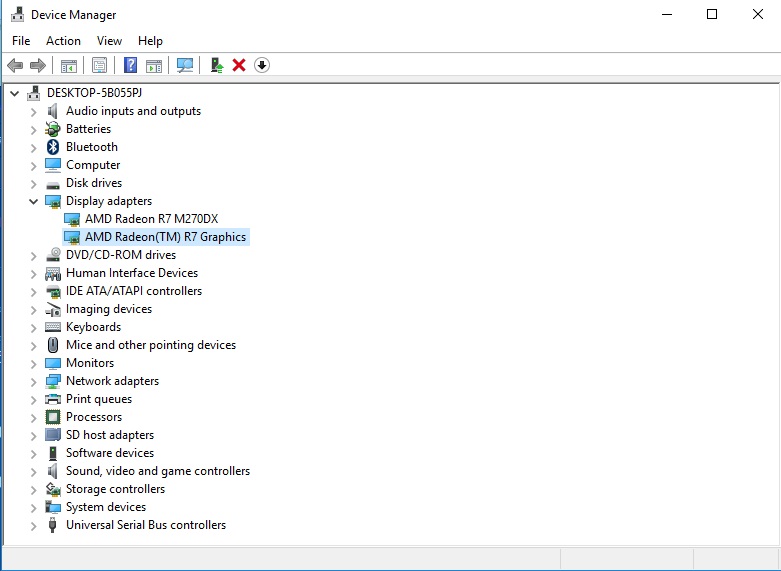
Task: Click the Print queues printer icon
Action: click(x=53, y=399)
